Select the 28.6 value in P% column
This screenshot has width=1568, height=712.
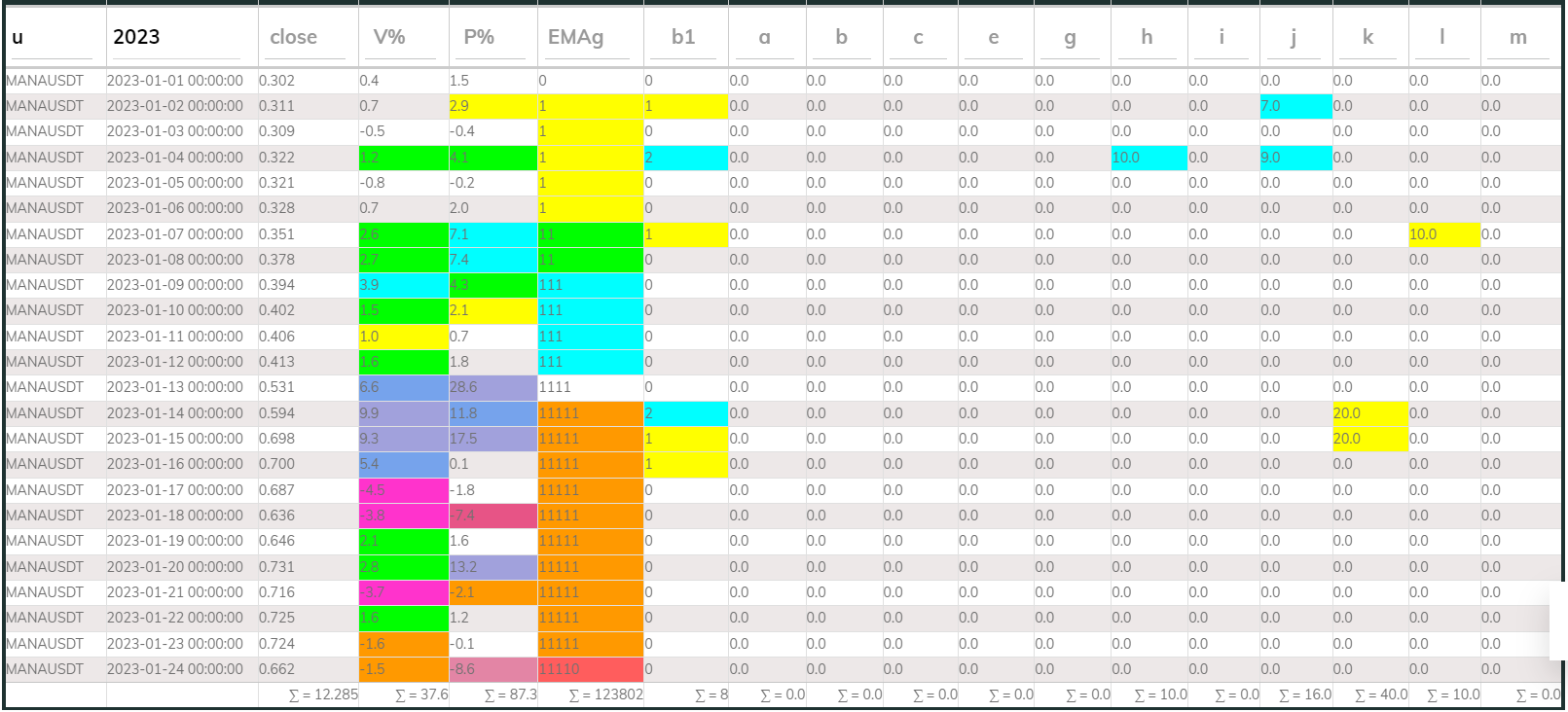[x=492, y=387]
